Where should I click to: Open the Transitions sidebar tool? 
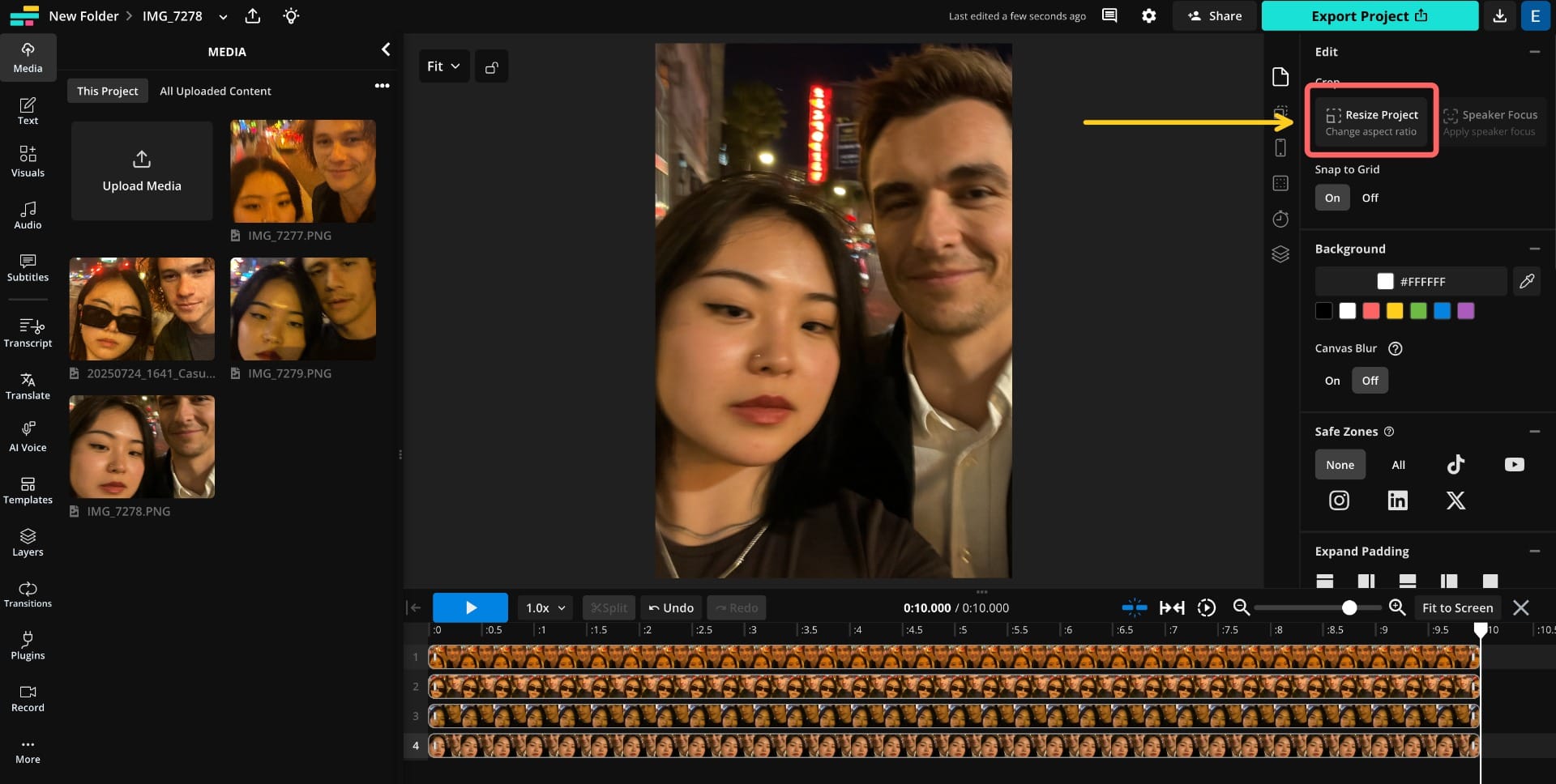[x=28, y=594]
